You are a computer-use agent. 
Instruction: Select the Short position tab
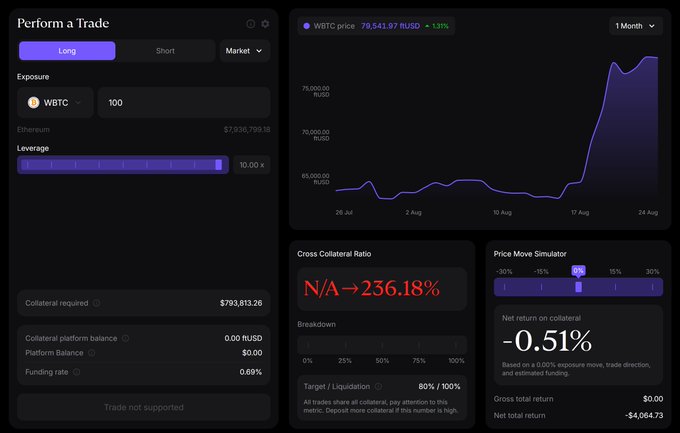pos(165,51)
